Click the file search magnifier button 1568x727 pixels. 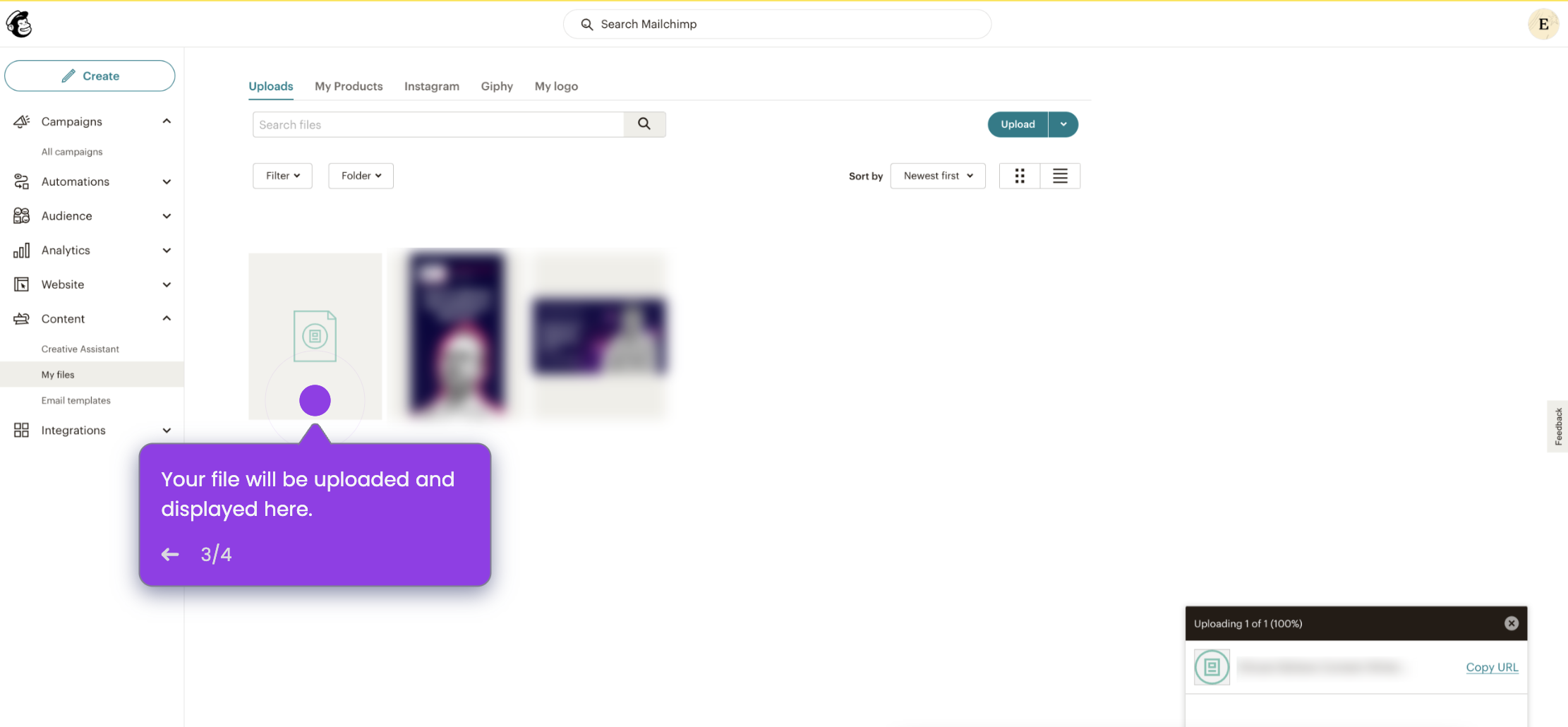644,124
